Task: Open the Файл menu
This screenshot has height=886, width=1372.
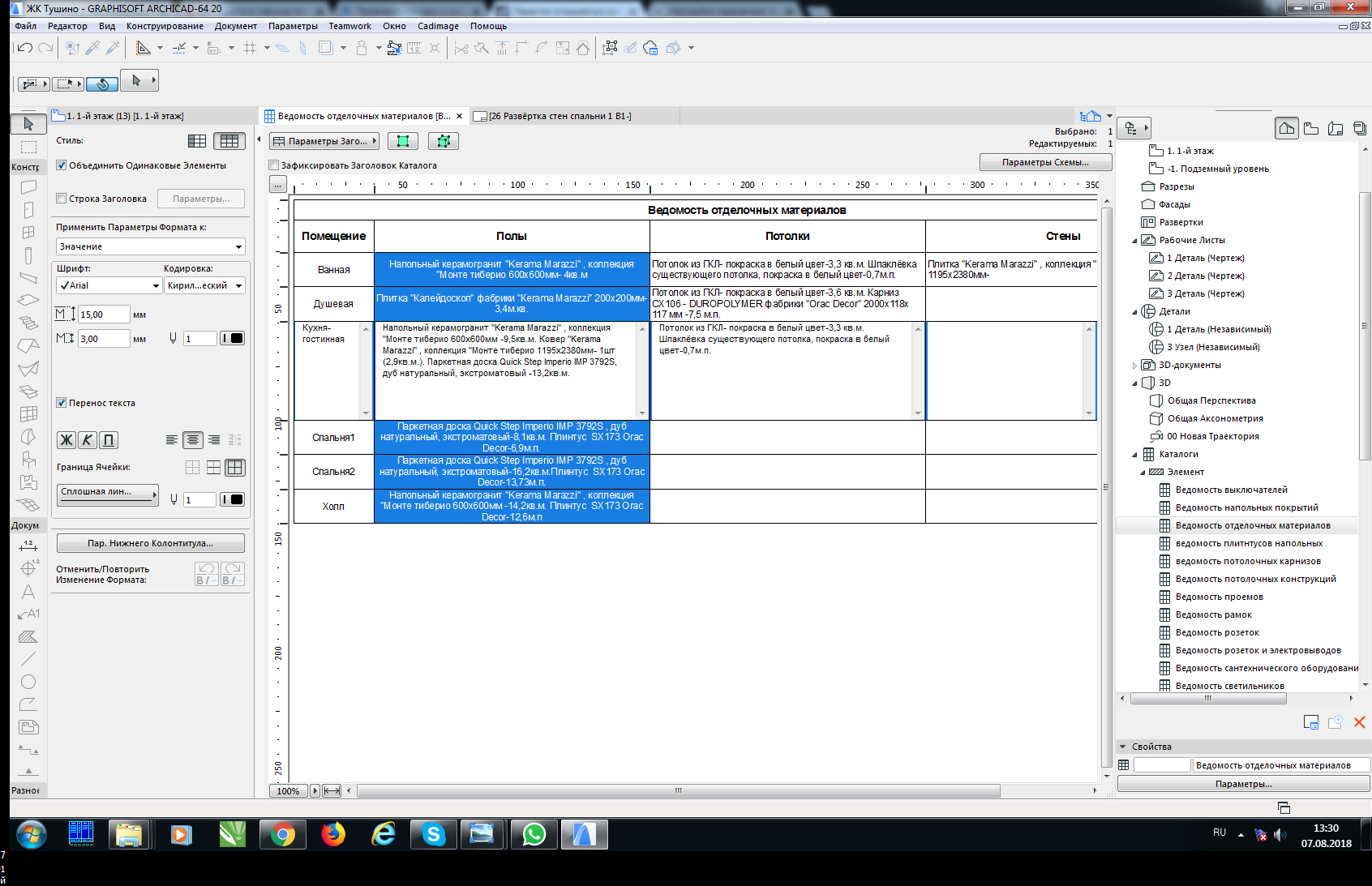Action: (x=26, y=26)
